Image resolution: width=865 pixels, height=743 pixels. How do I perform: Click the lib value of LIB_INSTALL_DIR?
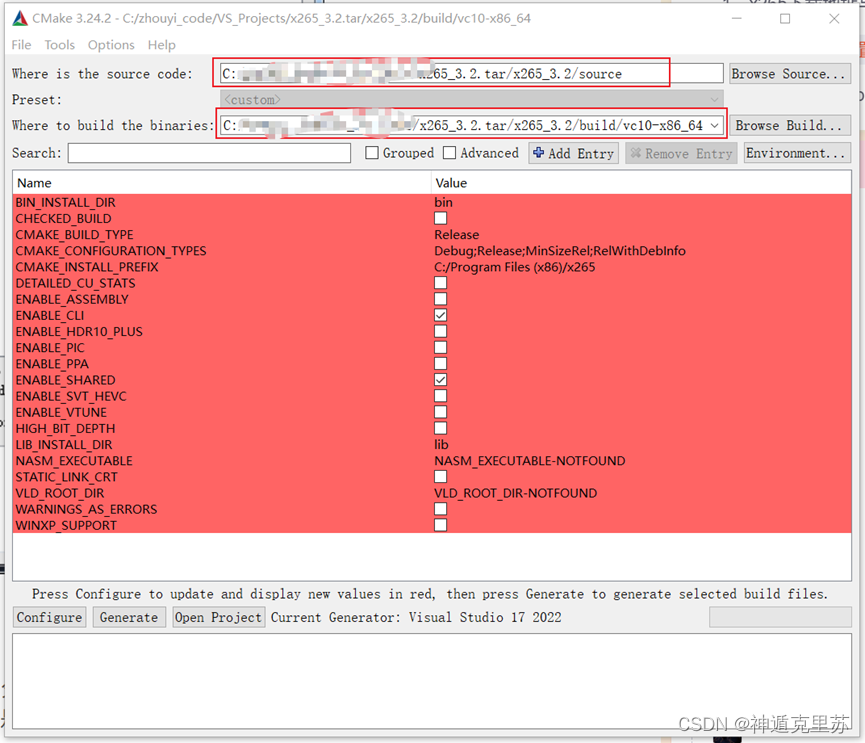pyautogui.click(x=441, y=445)
